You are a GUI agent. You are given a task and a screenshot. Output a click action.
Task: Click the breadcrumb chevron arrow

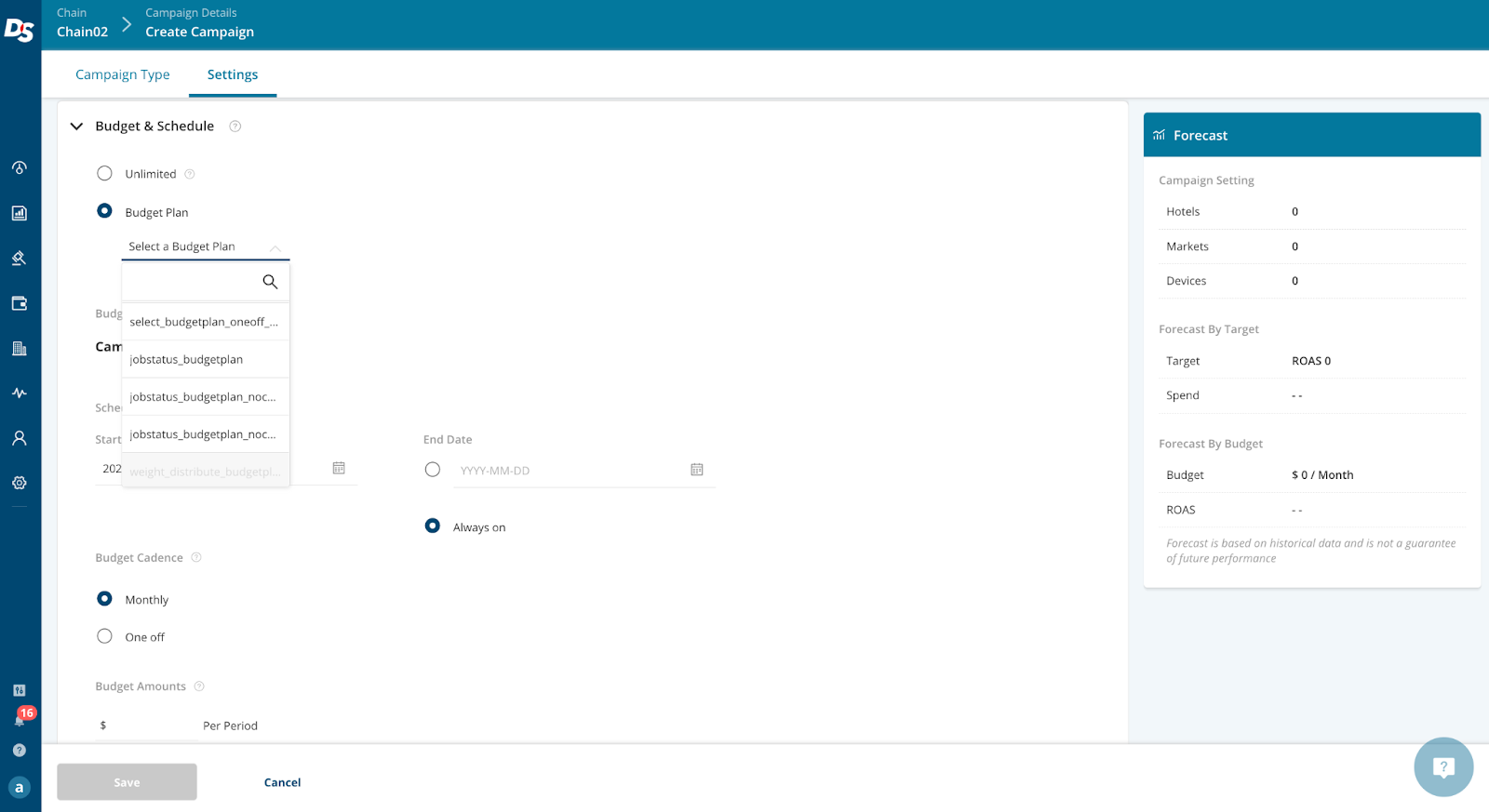pos(127,24)
